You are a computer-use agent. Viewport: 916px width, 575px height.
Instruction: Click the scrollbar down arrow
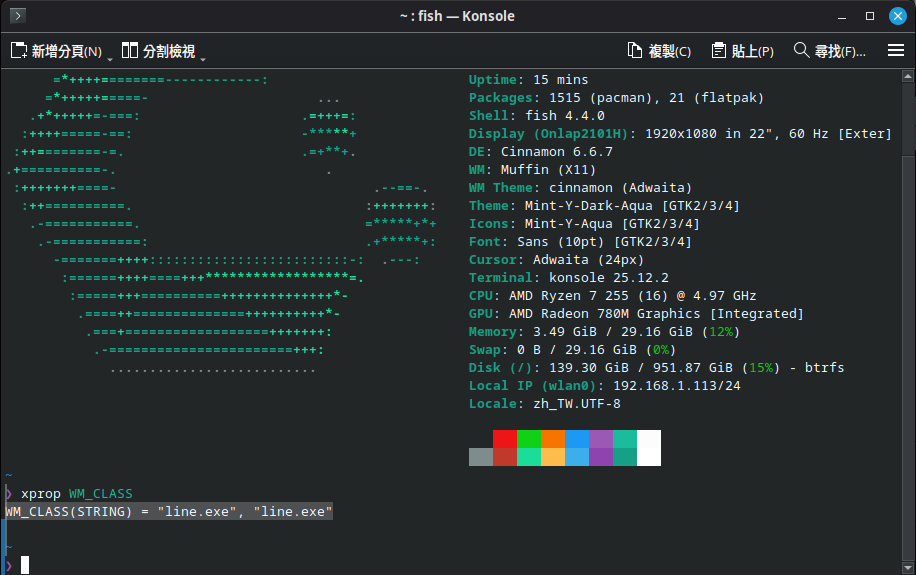pos(908,567)
